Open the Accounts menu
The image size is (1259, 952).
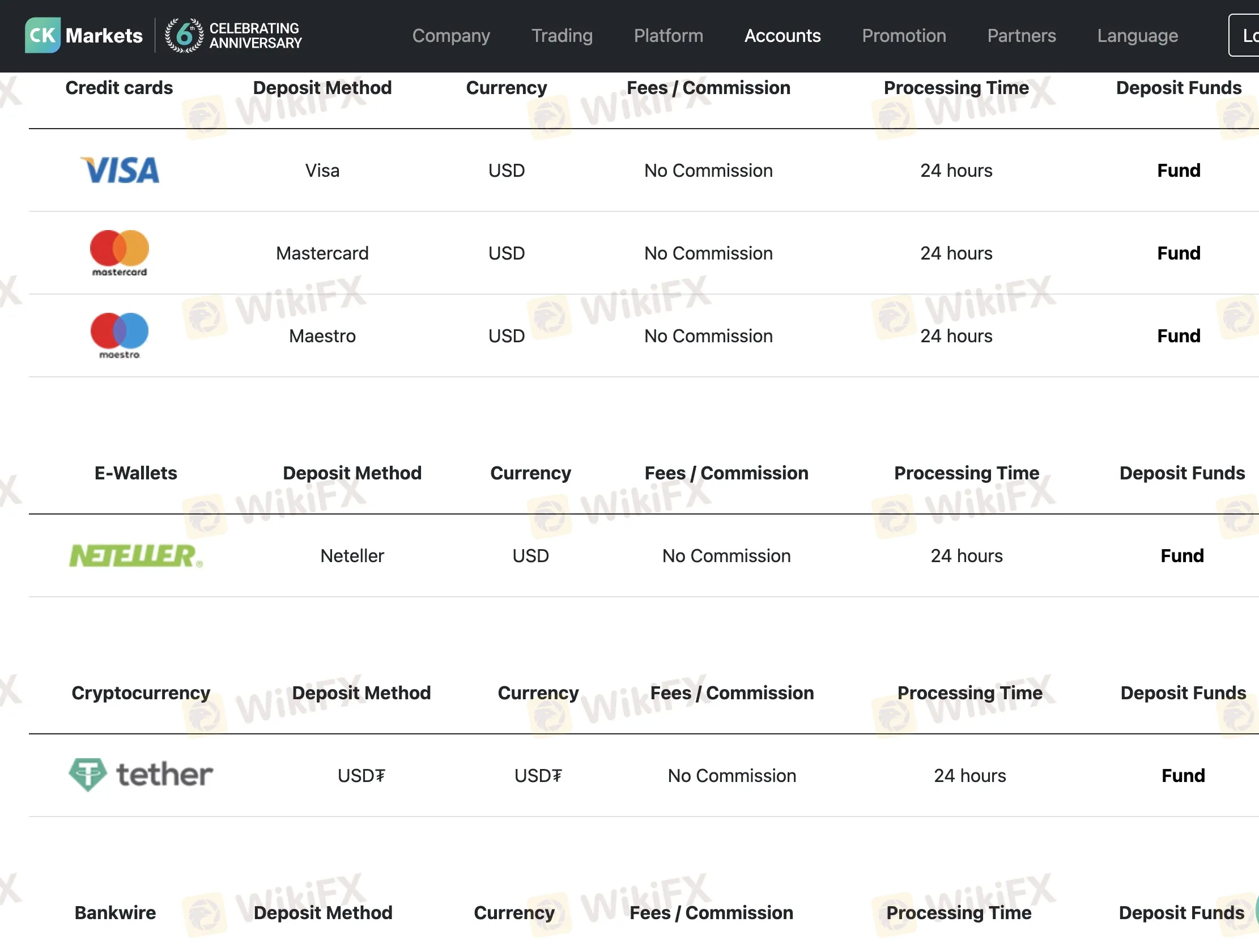click(x=782, y=36)
